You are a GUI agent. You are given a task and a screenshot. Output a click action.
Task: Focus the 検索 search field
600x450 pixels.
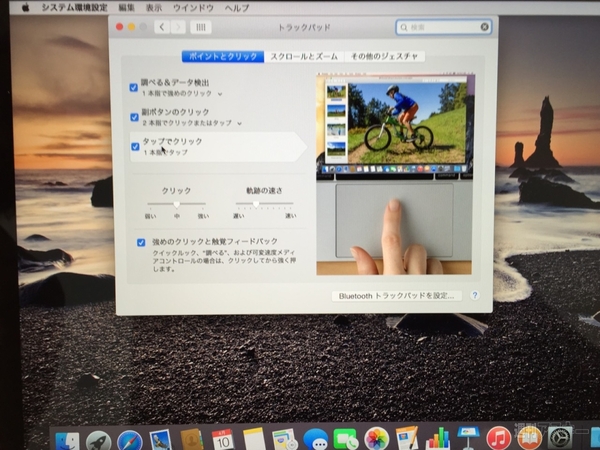[443, 27]
